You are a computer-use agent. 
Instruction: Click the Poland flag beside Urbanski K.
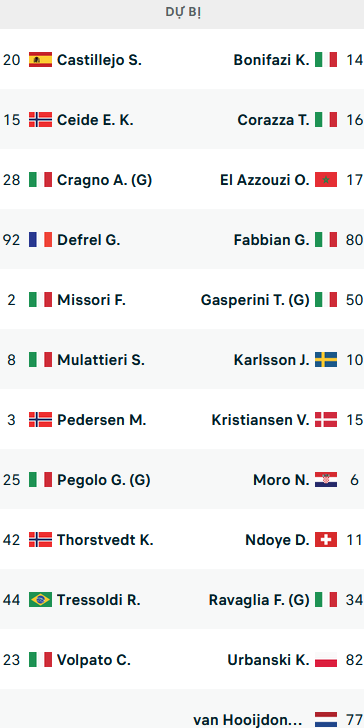[326, 660]
